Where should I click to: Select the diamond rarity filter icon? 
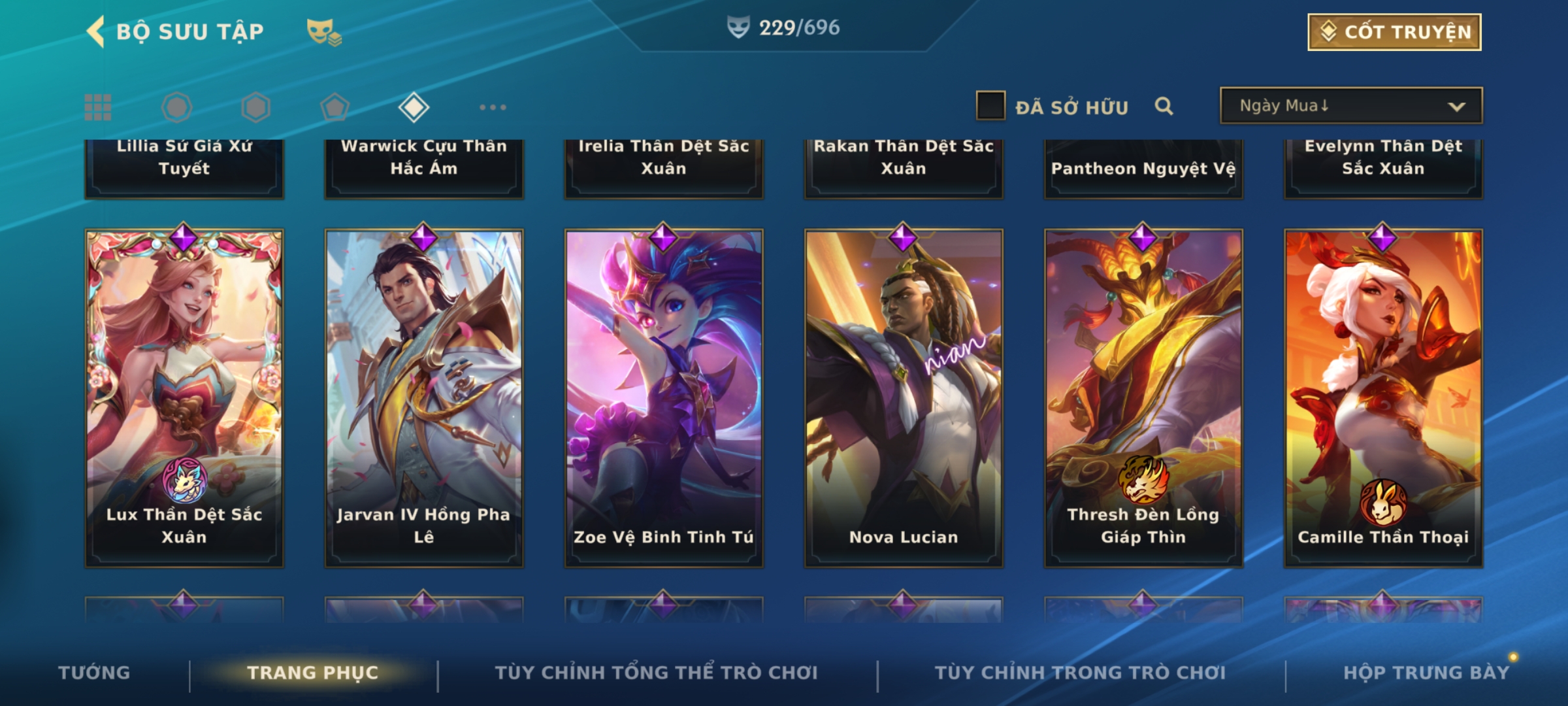pyautogui.click(x=414, y=107)
